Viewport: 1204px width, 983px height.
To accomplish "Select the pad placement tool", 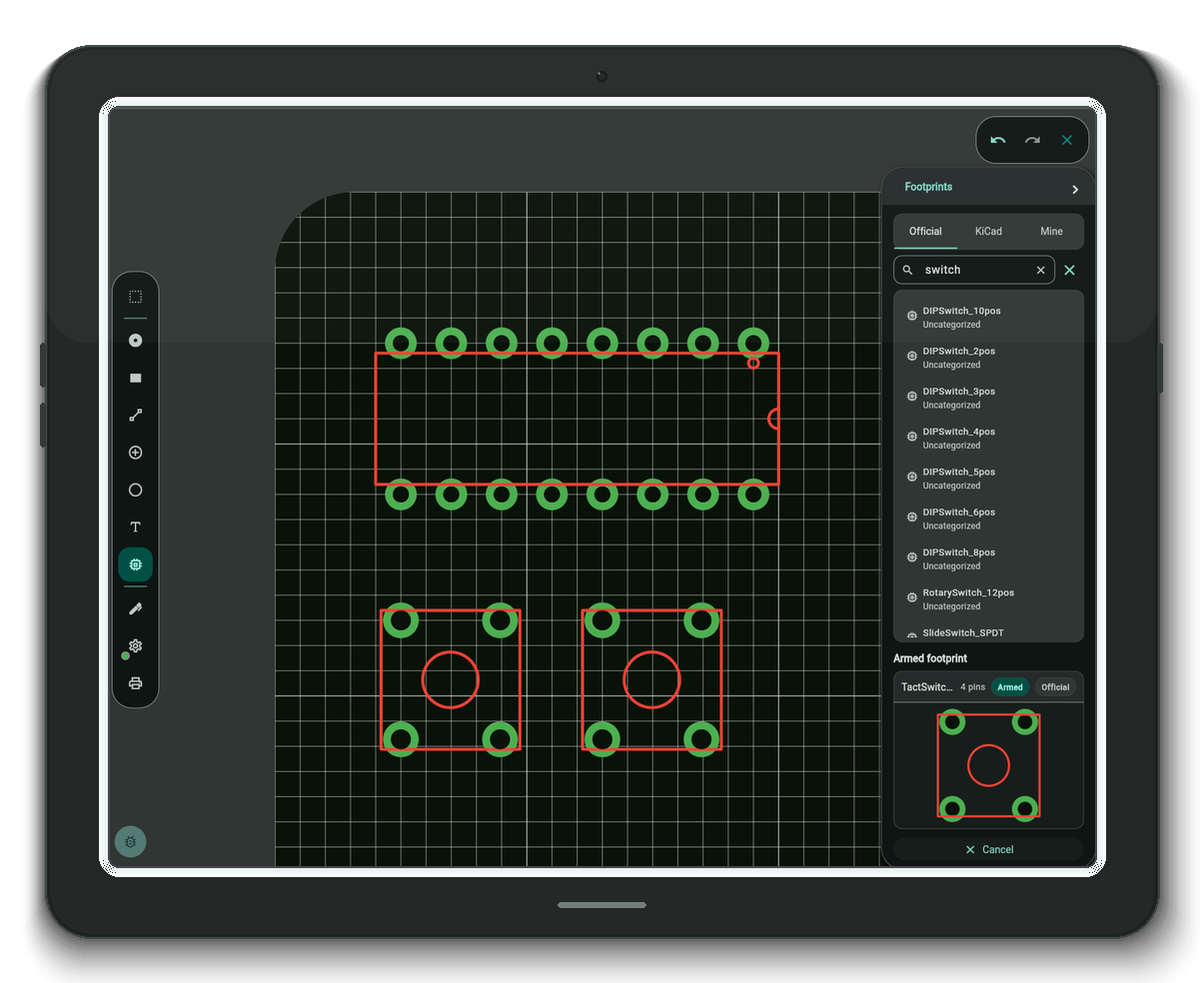I will pyautogui.click(x=135, y=341).
